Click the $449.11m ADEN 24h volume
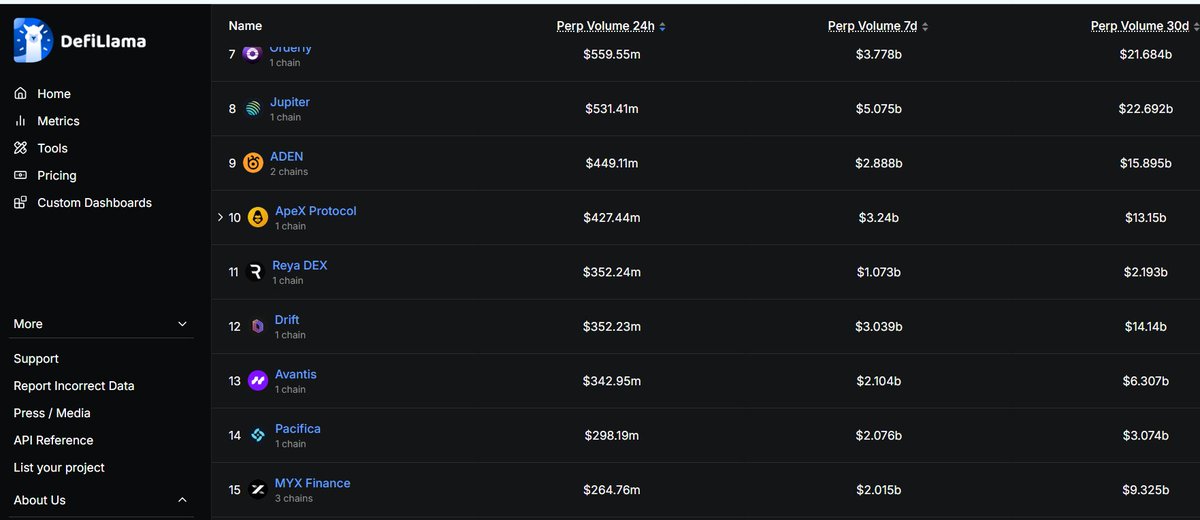The width and height of the screenshot is (1200, 520). click(611, 163)
